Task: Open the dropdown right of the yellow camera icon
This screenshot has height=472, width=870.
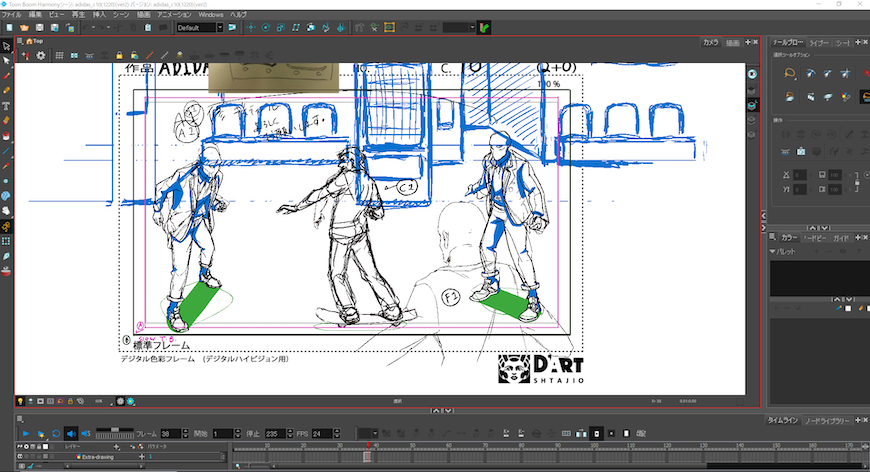Action: tap(472, 27)
